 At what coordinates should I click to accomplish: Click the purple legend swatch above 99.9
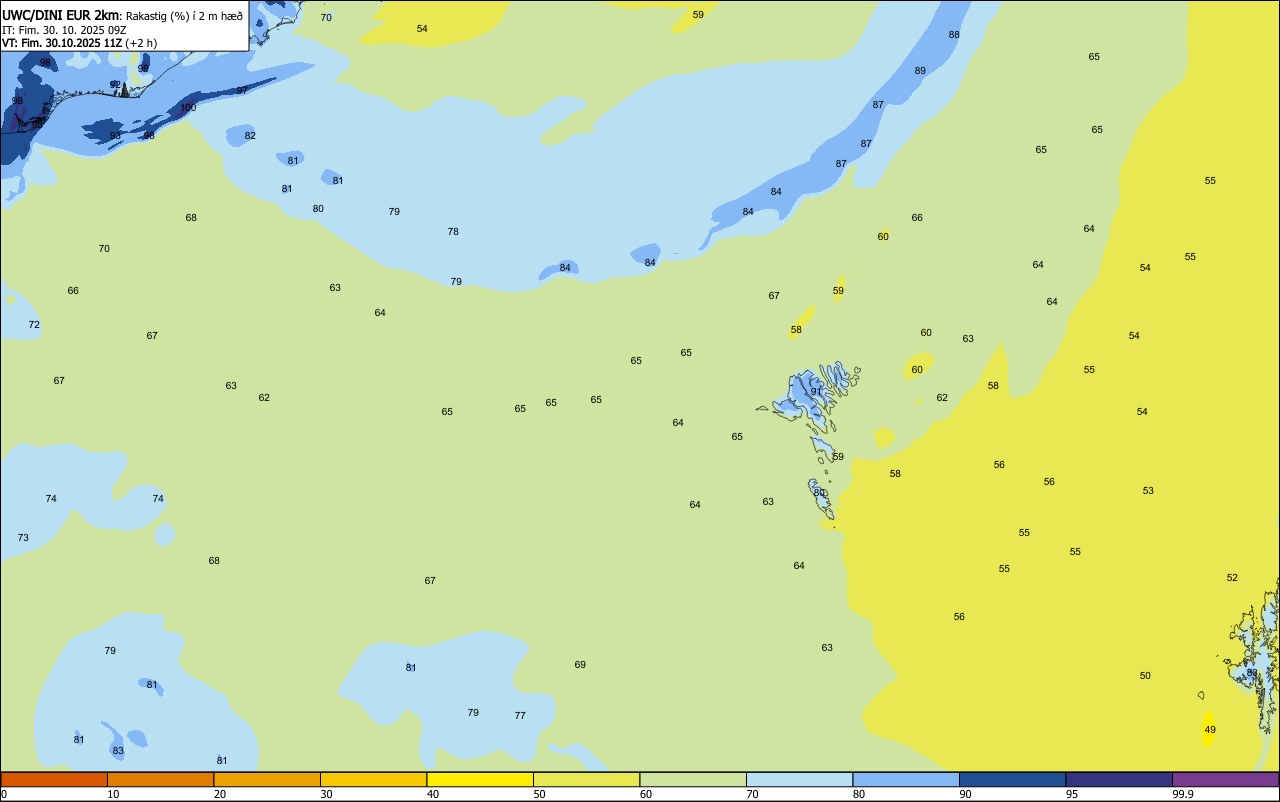pos(1226,779)
